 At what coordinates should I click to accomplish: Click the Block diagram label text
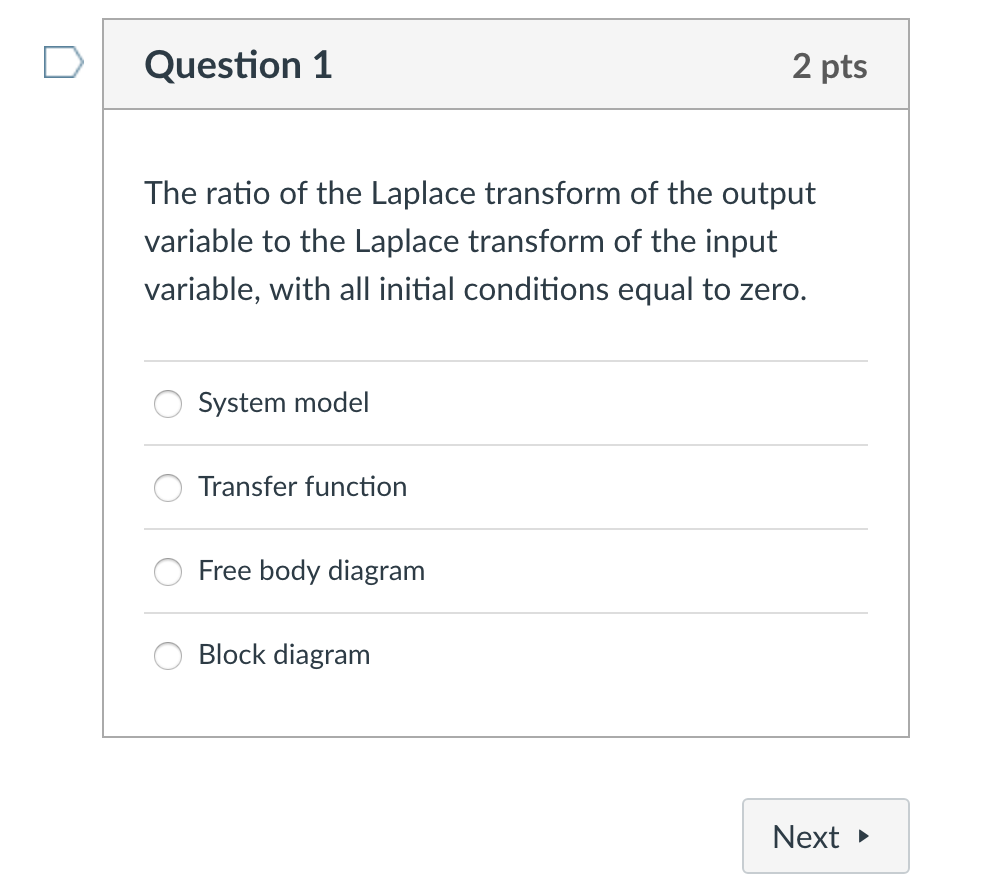(284, 656)
